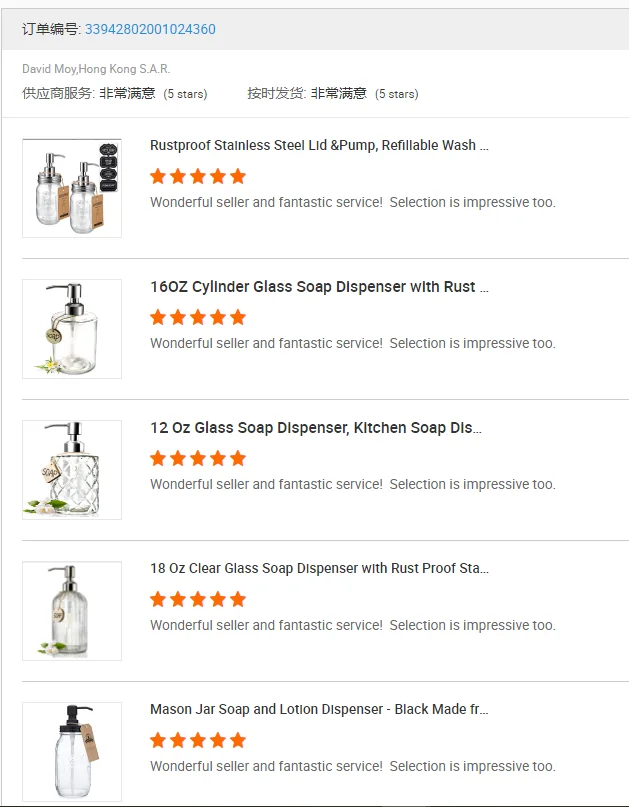Open 18 Oz Clear Glass Soap Dispenser title
The width and height of the screenshot is (629, 807).
click(319, 568)
